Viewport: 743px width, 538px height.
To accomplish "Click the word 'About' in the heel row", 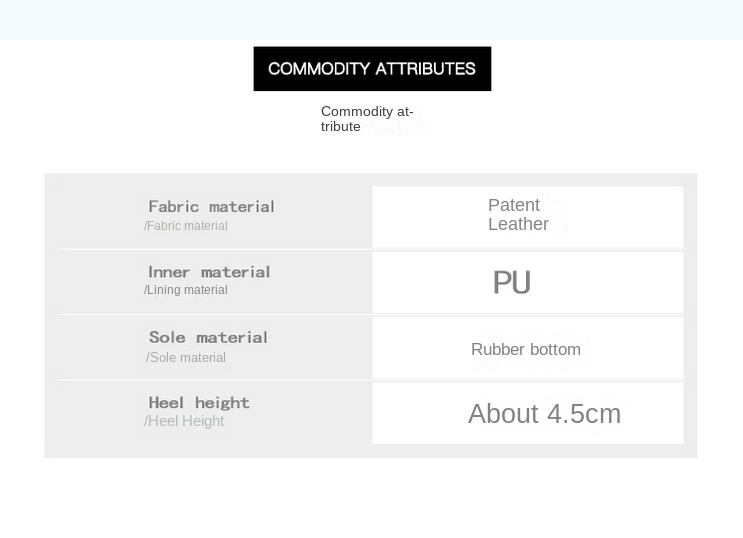I will coord(504,414).
